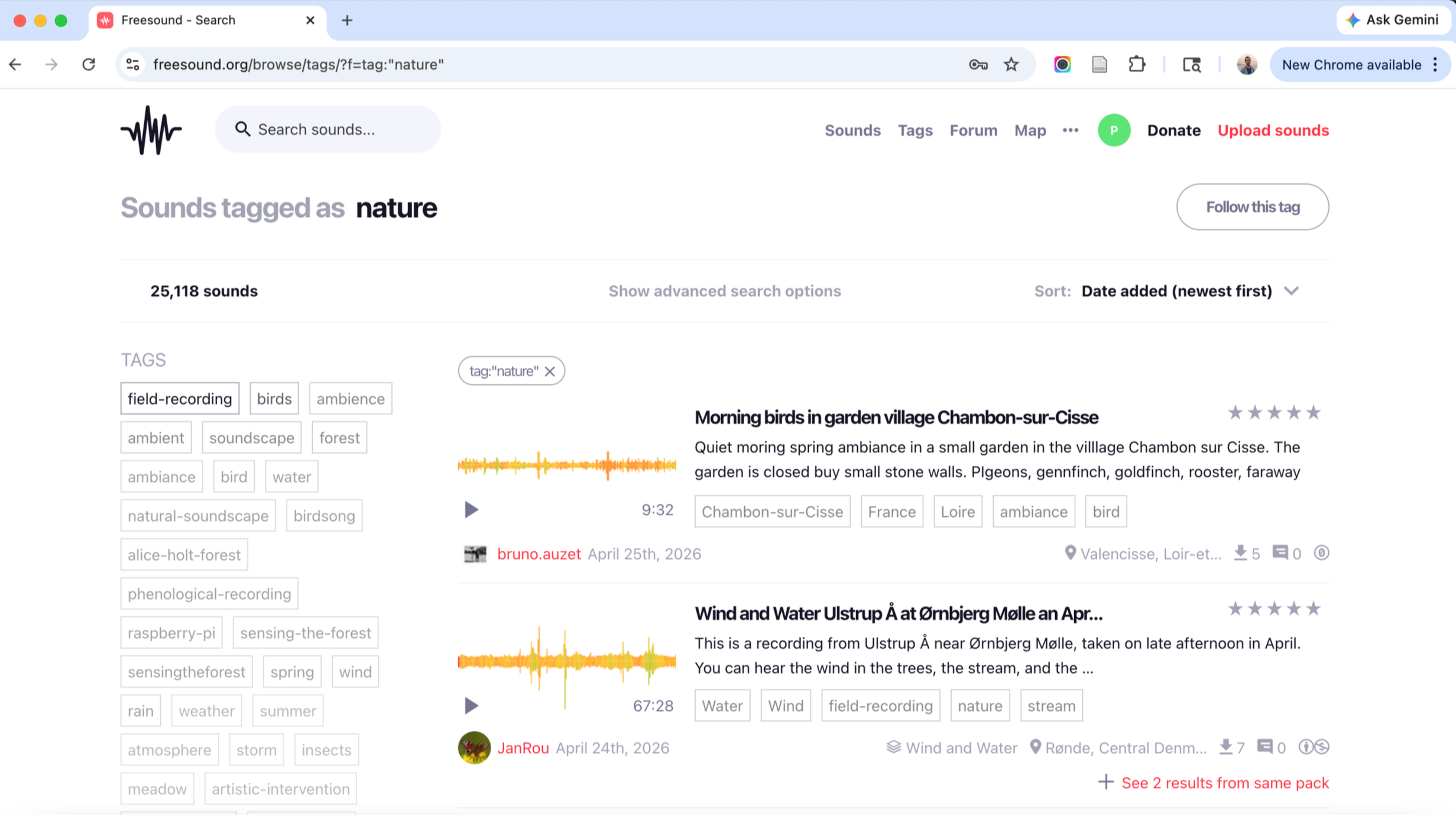Viewport: 1456px width, 815px height.
Task: Open the Map page
Action: [1030, 130]
